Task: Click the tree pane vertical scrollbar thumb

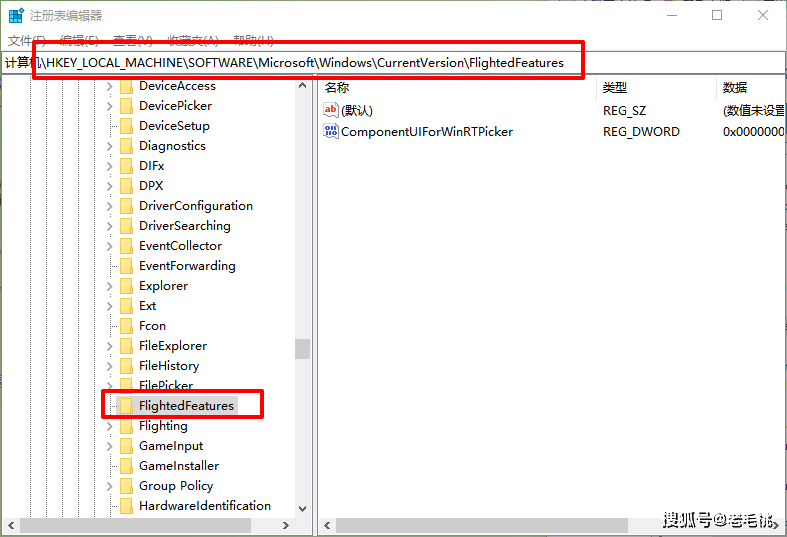Action: [302, 349]
